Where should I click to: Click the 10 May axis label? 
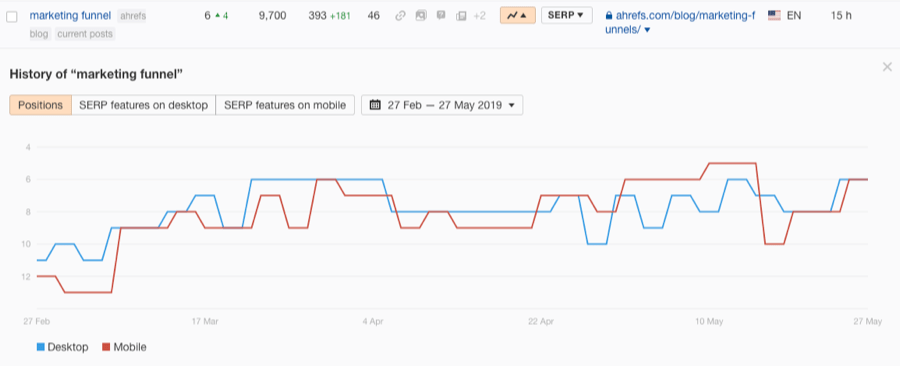[x=709, y=322]
